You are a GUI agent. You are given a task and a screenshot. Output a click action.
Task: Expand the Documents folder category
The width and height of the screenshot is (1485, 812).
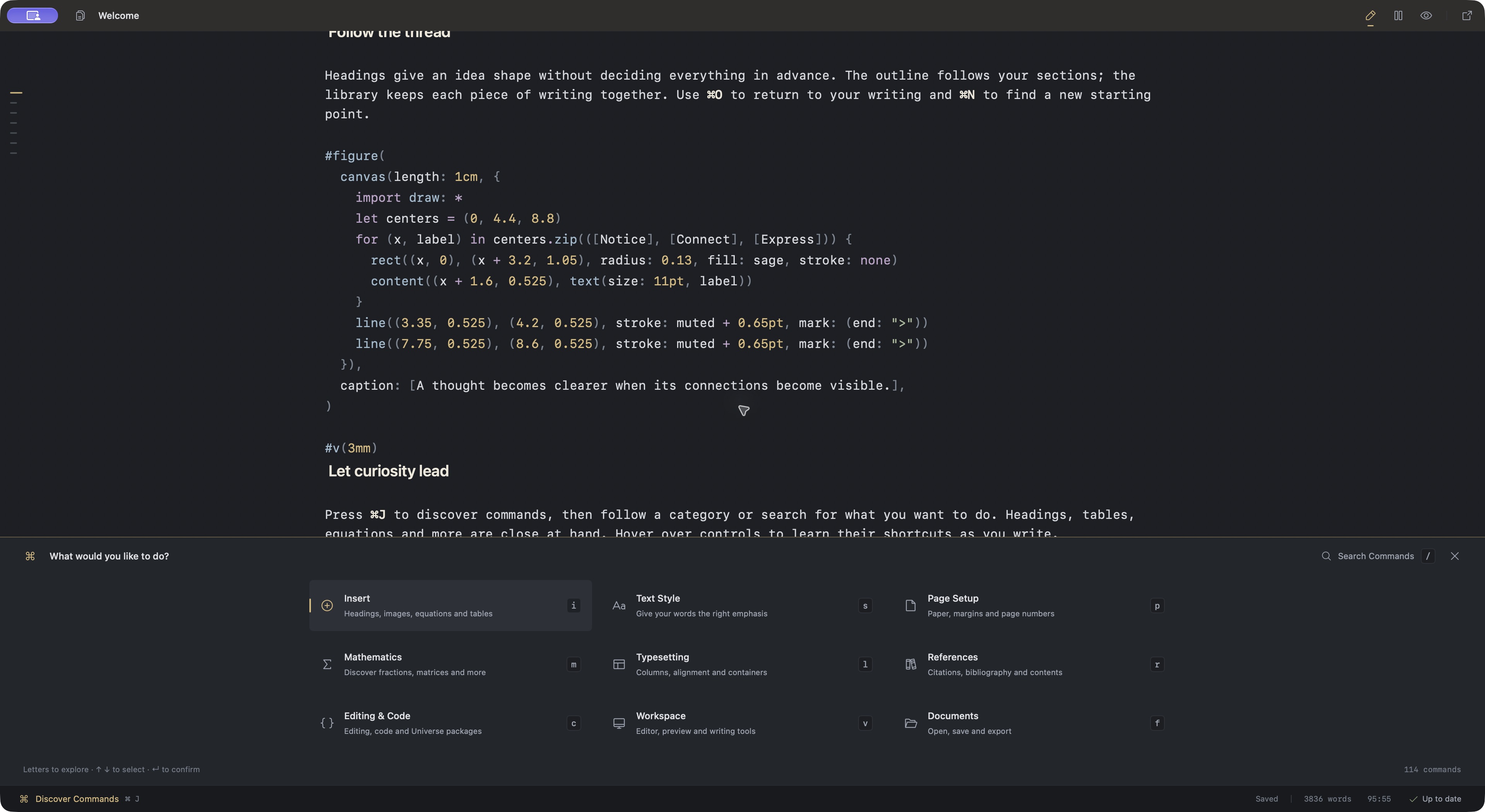(1034, 723)
